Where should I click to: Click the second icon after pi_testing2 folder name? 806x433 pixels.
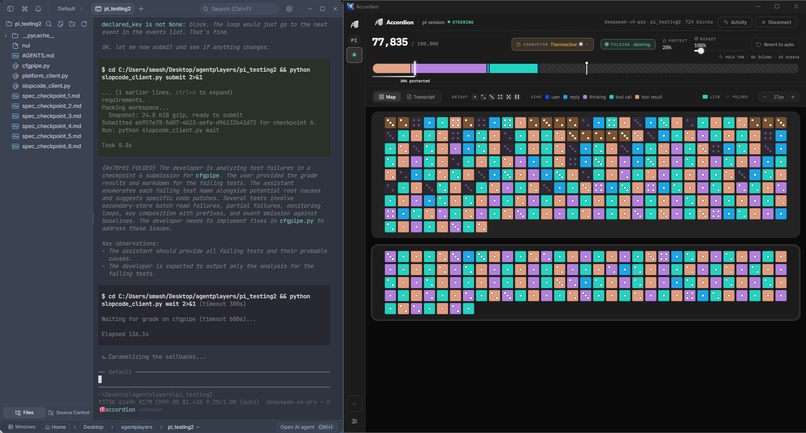pos(61,24)
